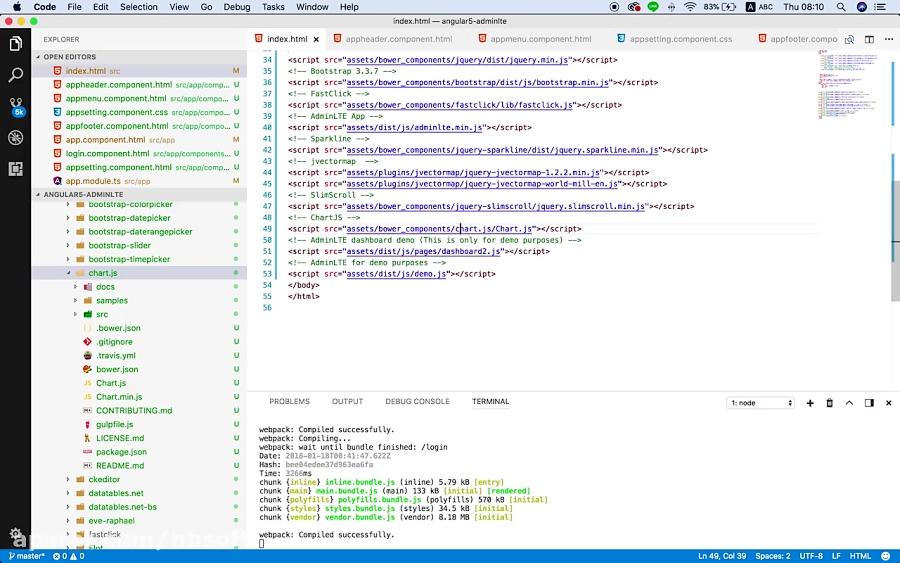Maximize terminal panel with up chevron
Viewport: 900px width, 563px height.
[849, 403]
